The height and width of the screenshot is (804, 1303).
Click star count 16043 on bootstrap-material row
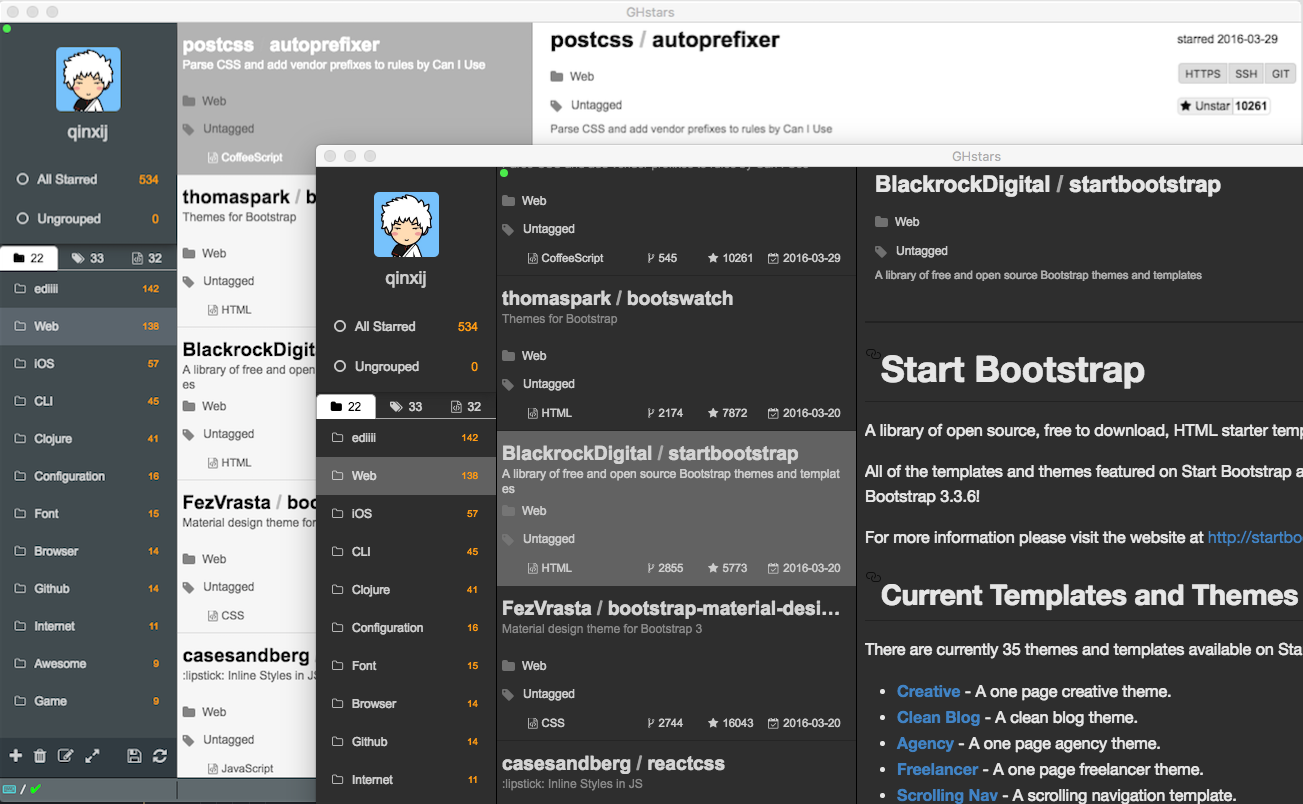tap(730, 723)
